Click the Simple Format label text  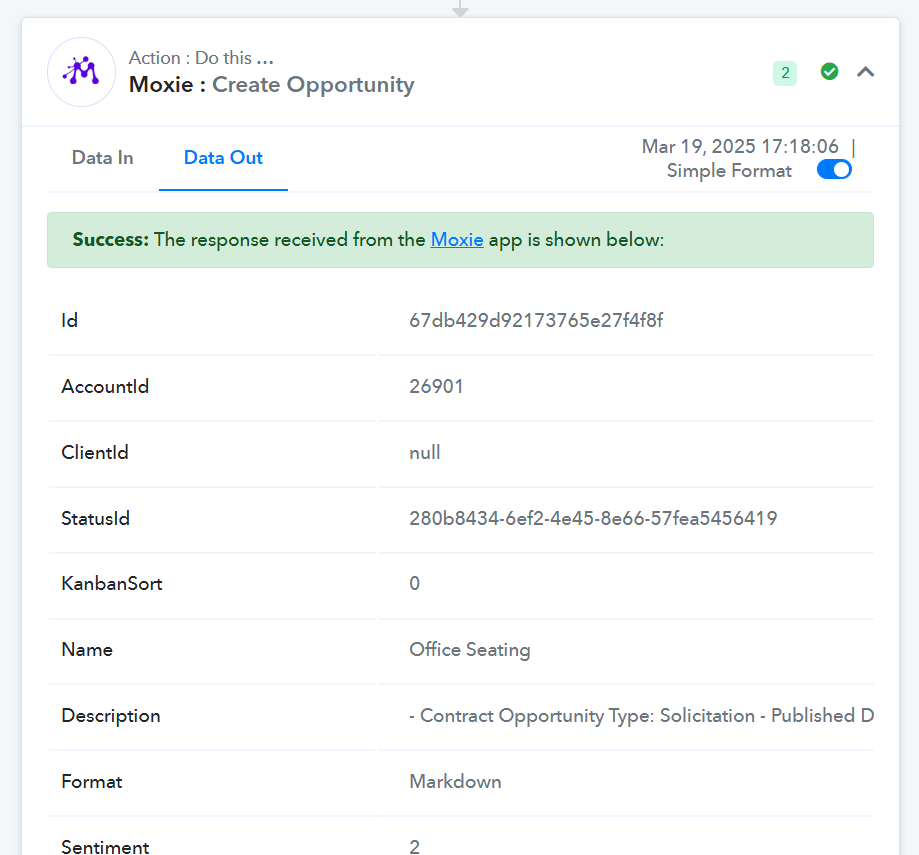[729, 171]
